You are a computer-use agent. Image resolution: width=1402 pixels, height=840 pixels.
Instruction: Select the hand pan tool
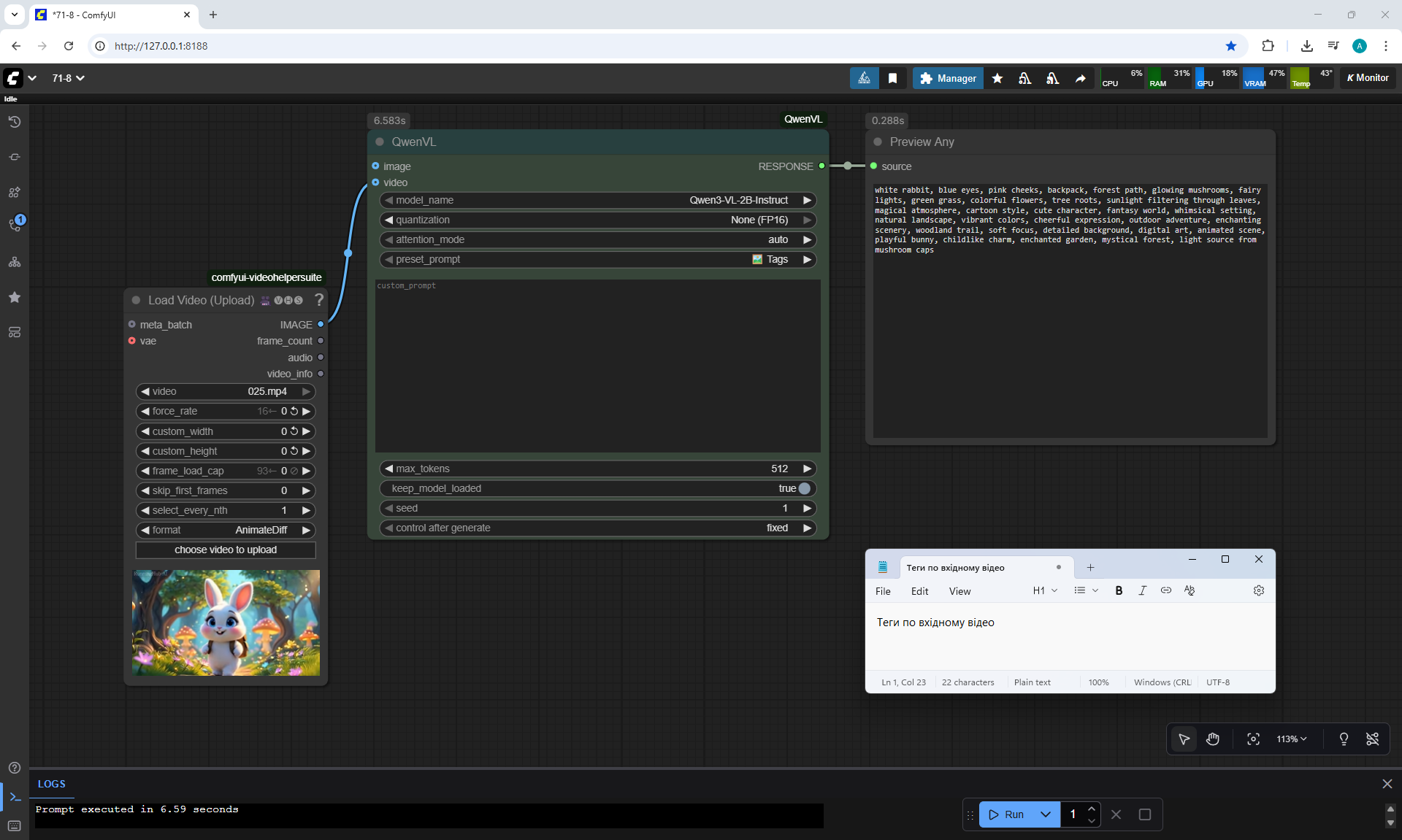click(x=1213, y=739)
